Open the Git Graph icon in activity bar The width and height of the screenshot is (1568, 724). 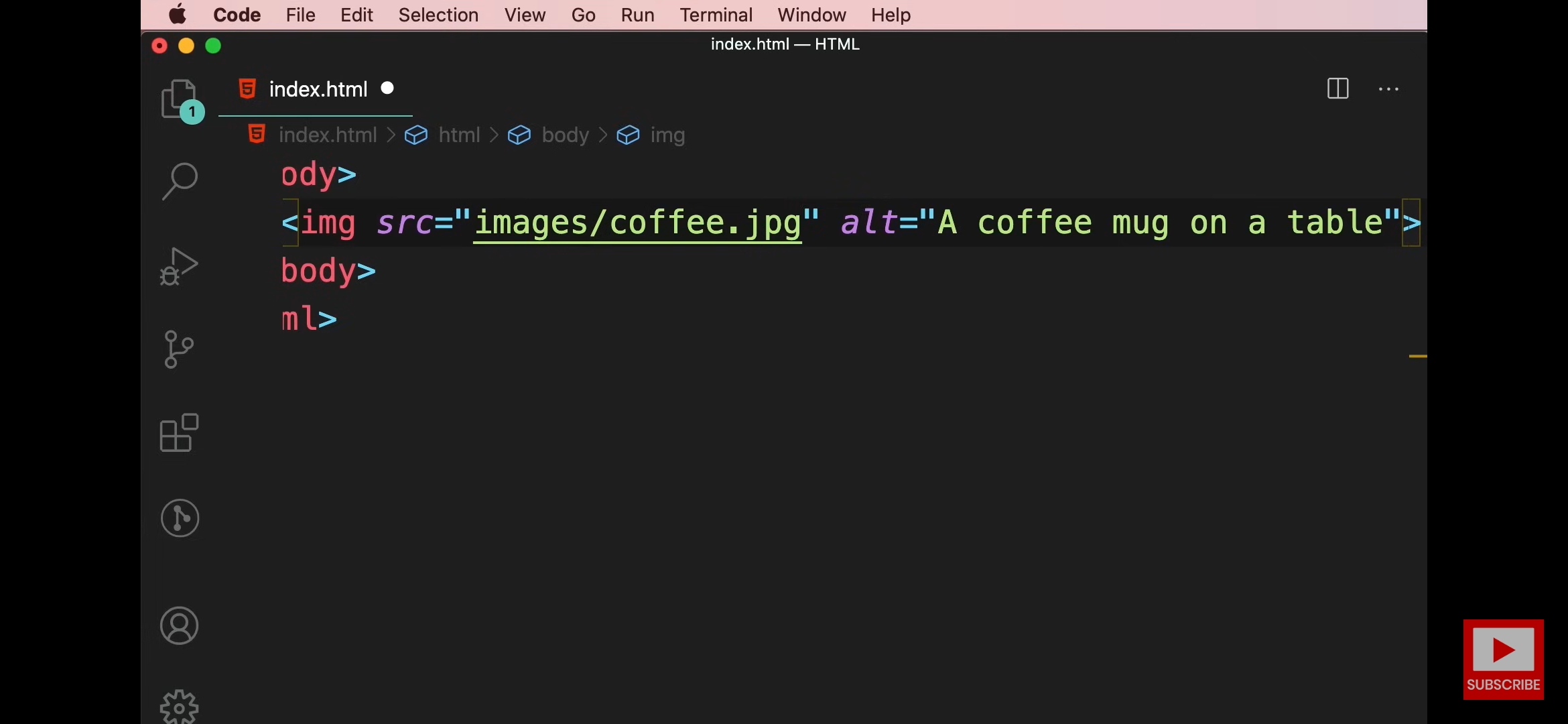[180, 518]
